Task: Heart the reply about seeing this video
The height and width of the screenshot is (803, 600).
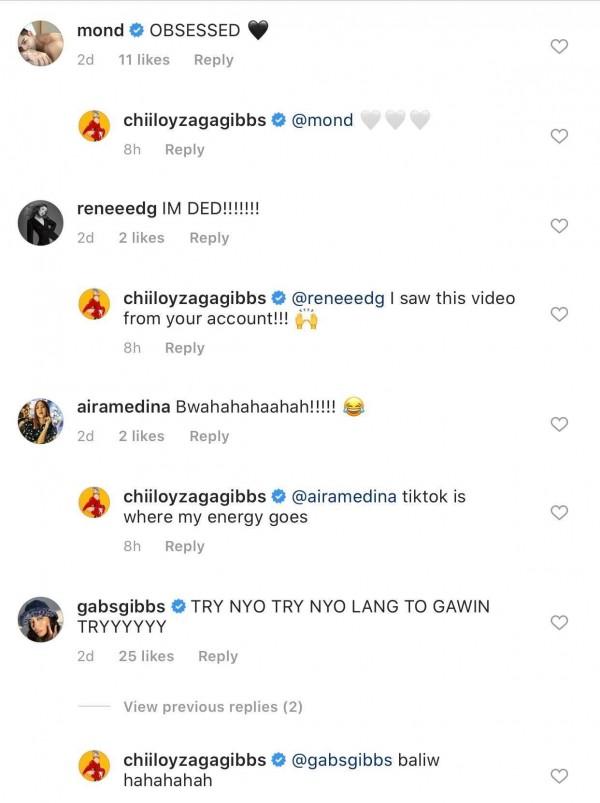Action: [560, 314]
